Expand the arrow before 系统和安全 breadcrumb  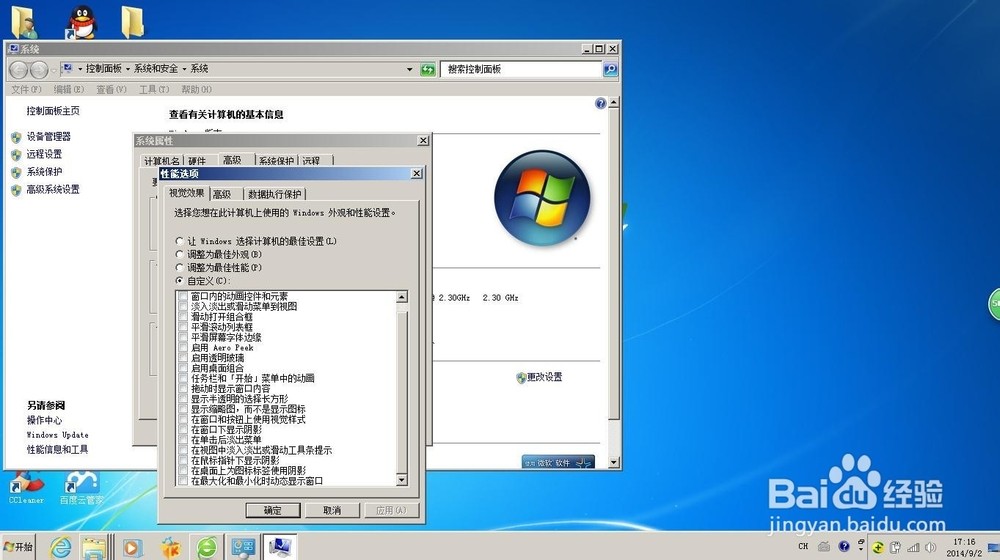[x=128, y=69]
